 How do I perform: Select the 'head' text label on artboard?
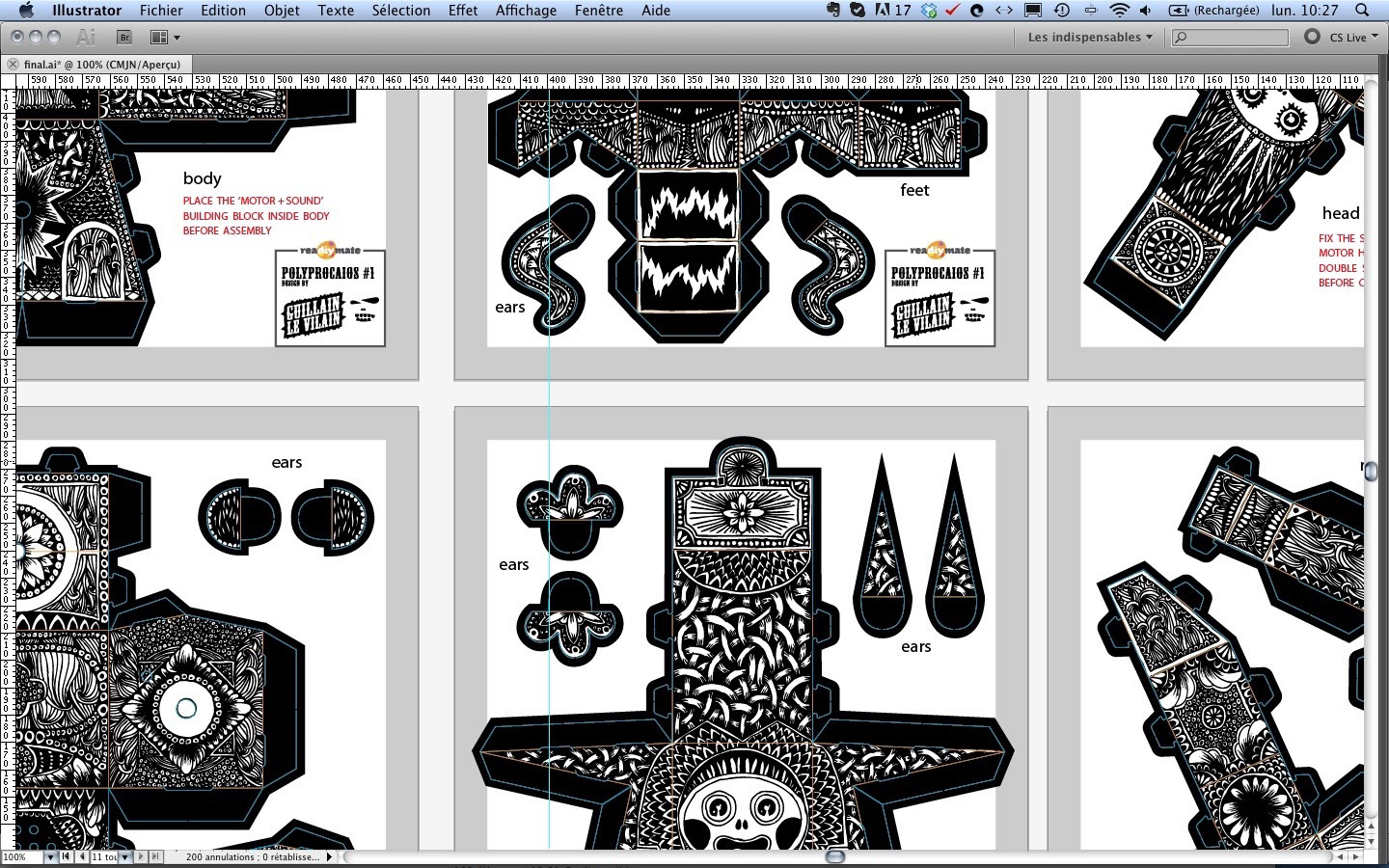pyautogui.click(x=1341, y=213)
